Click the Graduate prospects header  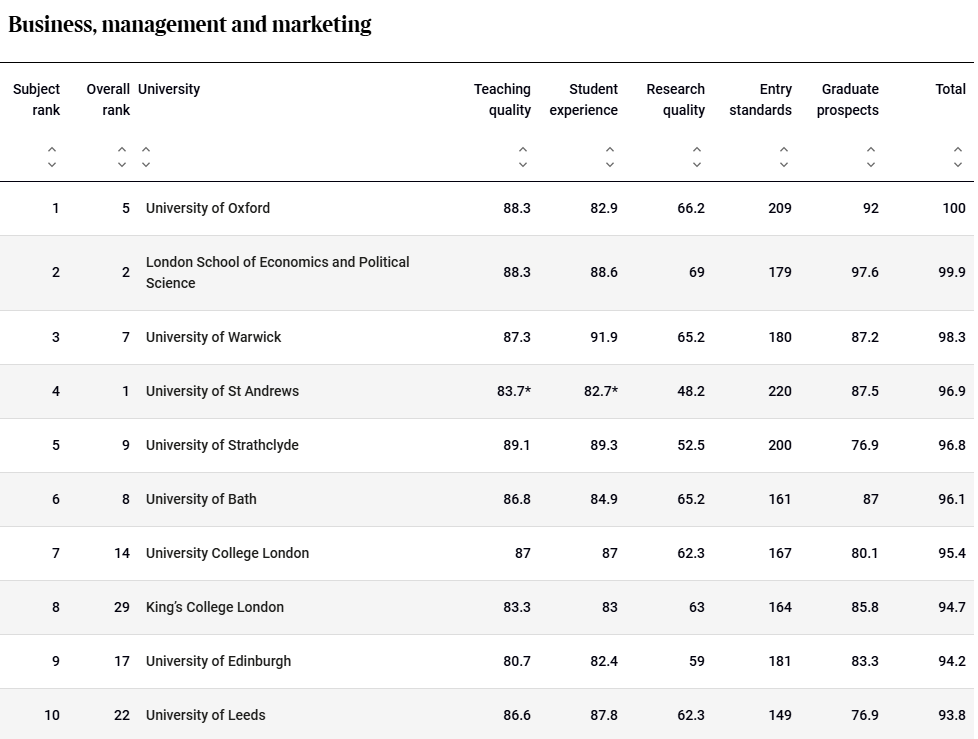click(848, 99)
